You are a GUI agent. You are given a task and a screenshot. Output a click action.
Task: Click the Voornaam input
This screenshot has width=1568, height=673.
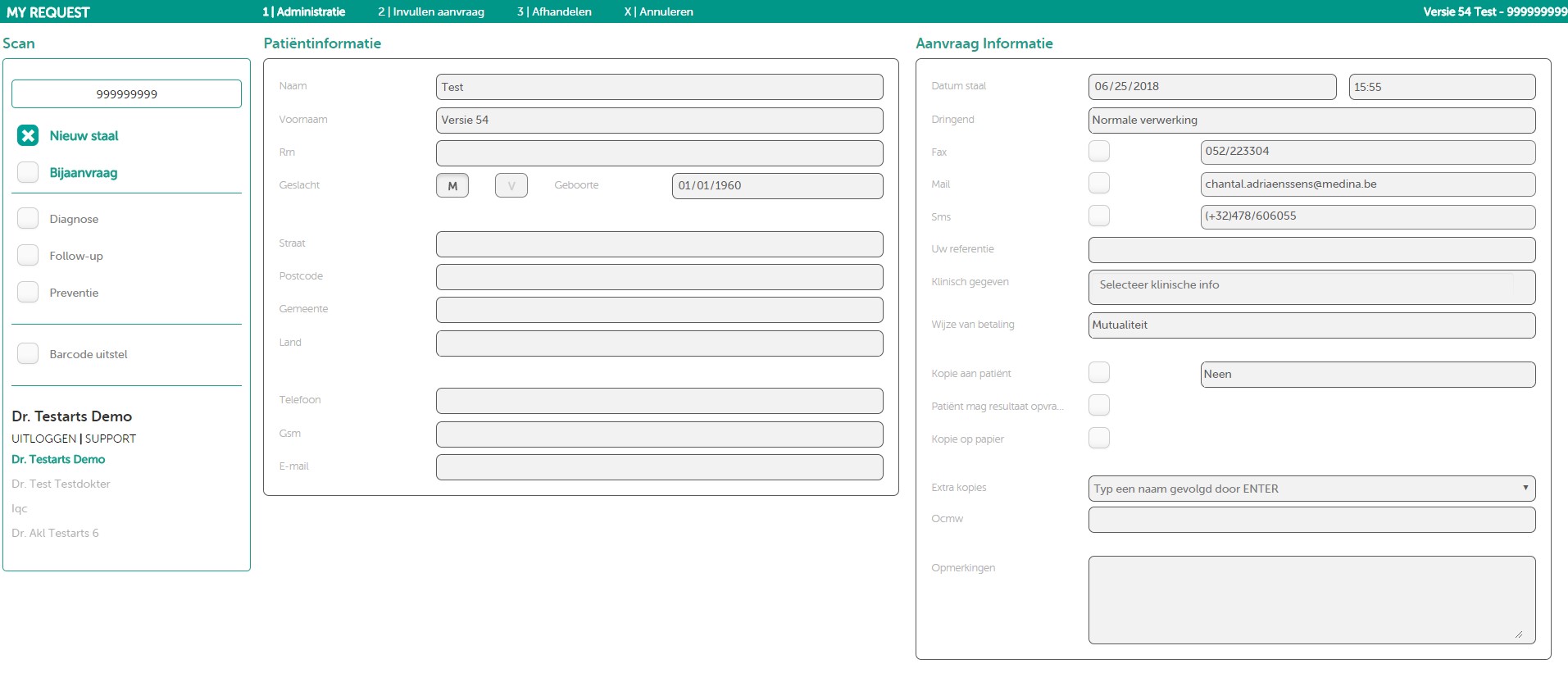click(660, 120)
